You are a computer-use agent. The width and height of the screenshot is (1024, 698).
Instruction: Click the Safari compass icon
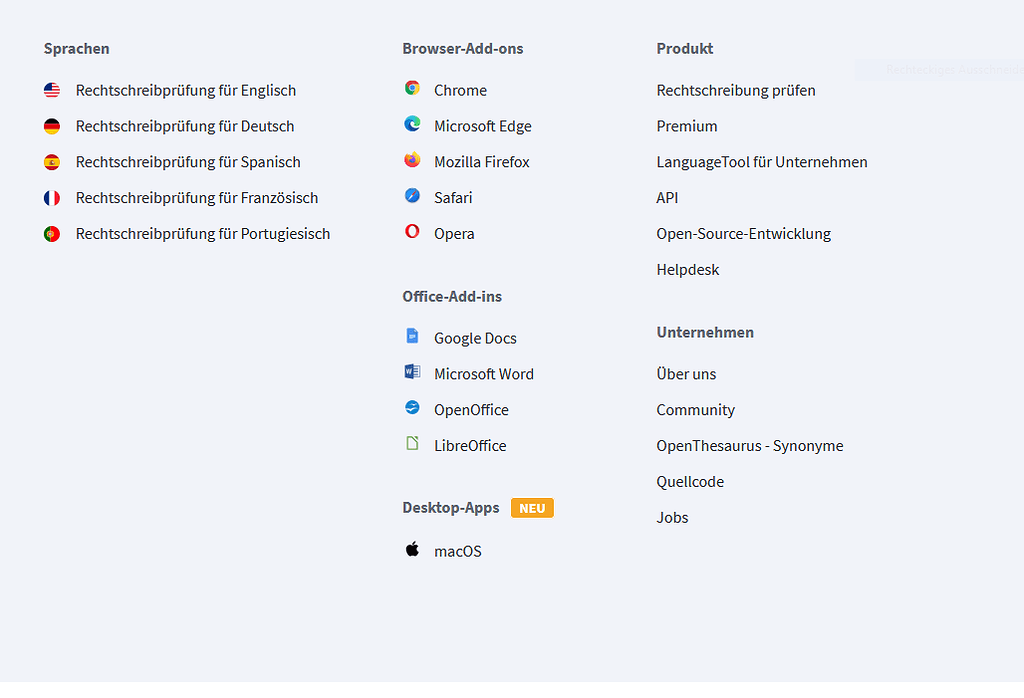tap(412, 195)
